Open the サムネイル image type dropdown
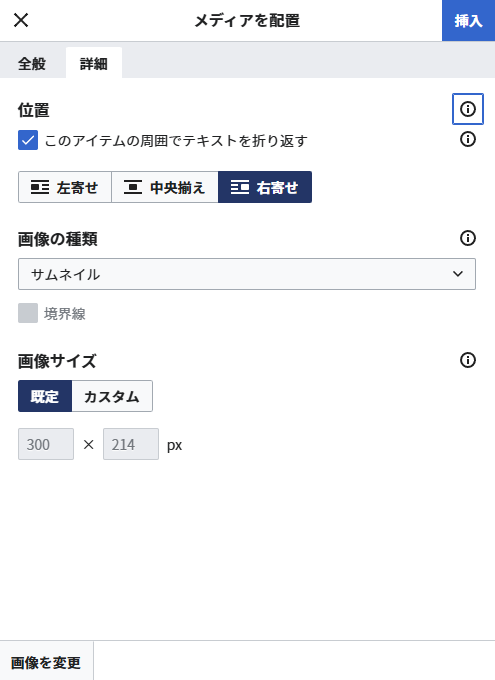 coord(247,274)
